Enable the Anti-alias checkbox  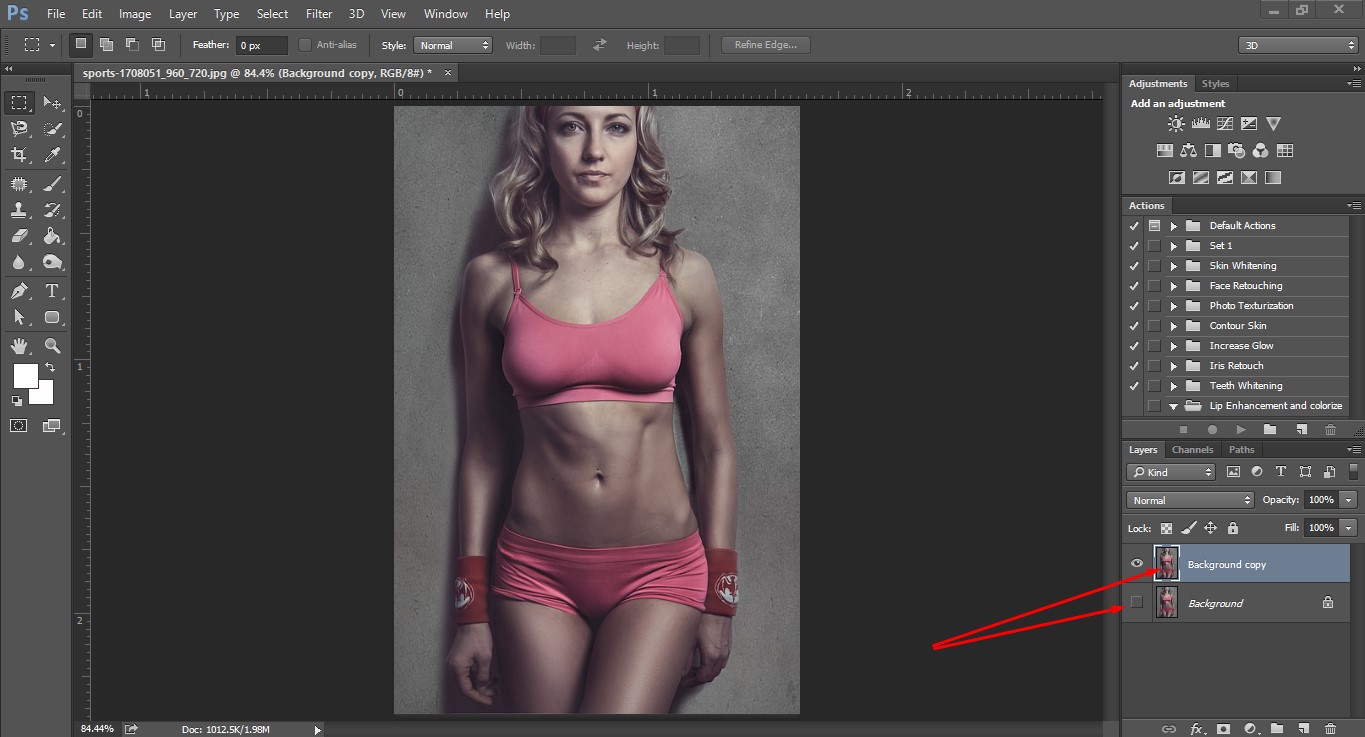pos(305,45)
